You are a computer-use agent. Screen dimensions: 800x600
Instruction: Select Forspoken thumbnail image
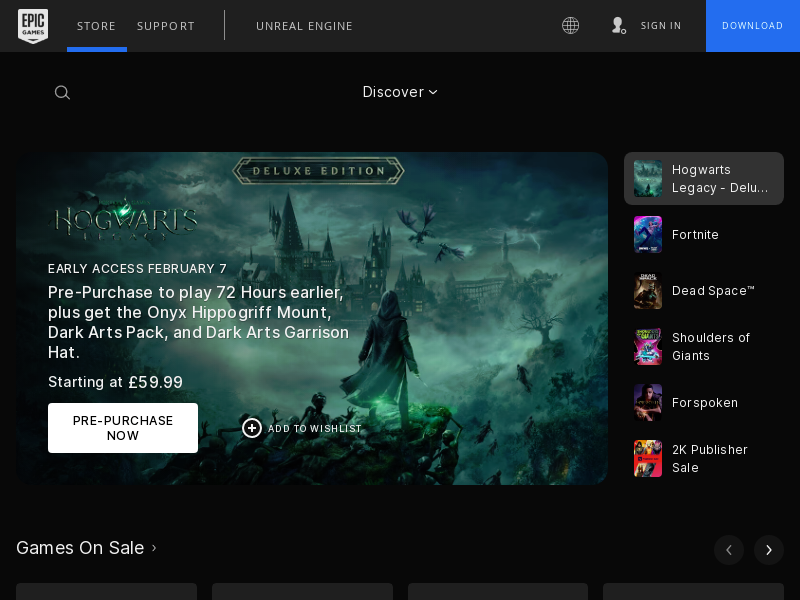(x=648, y=403)
